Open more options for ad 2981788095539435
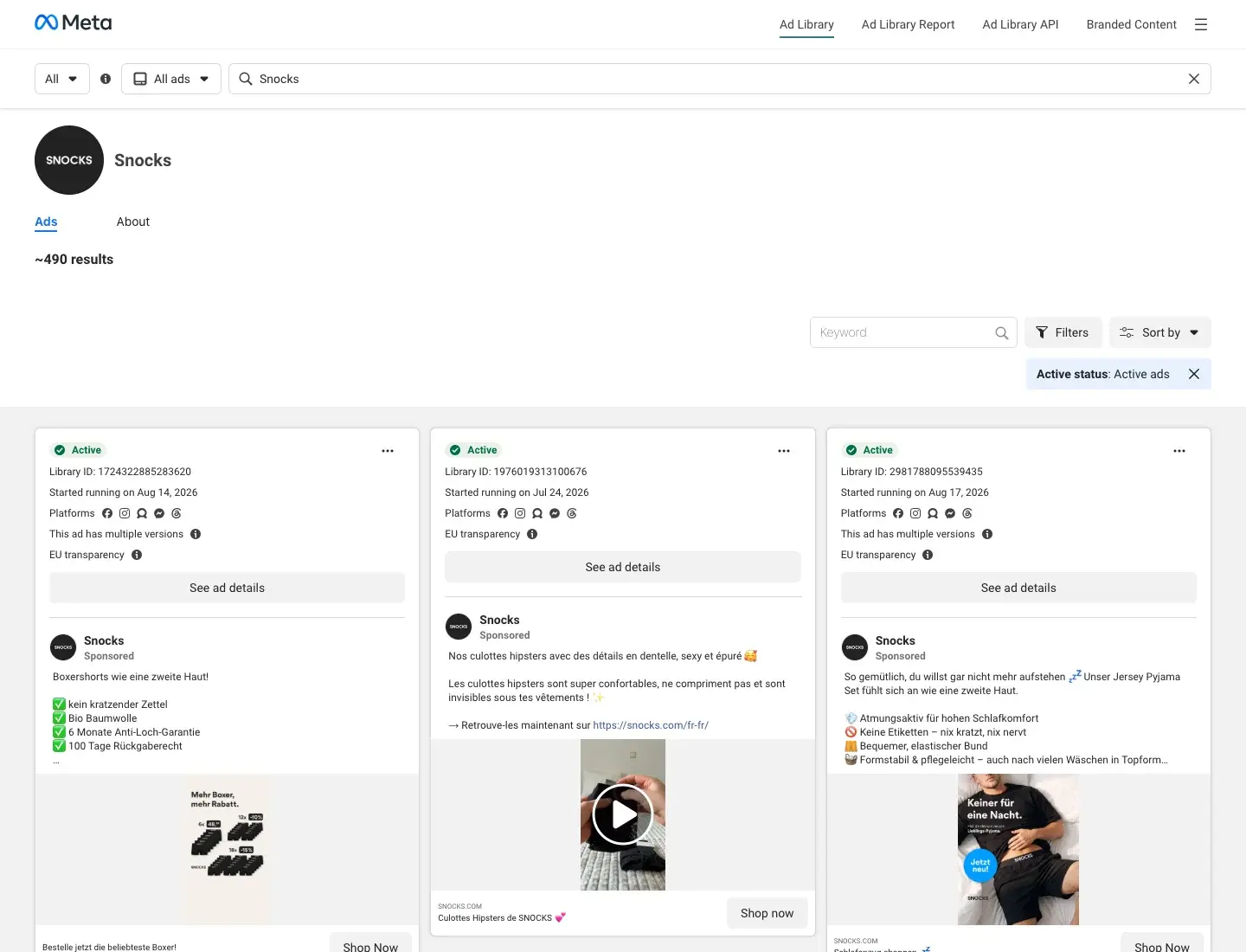1246x952 pixels. [x=1179, y=451]
